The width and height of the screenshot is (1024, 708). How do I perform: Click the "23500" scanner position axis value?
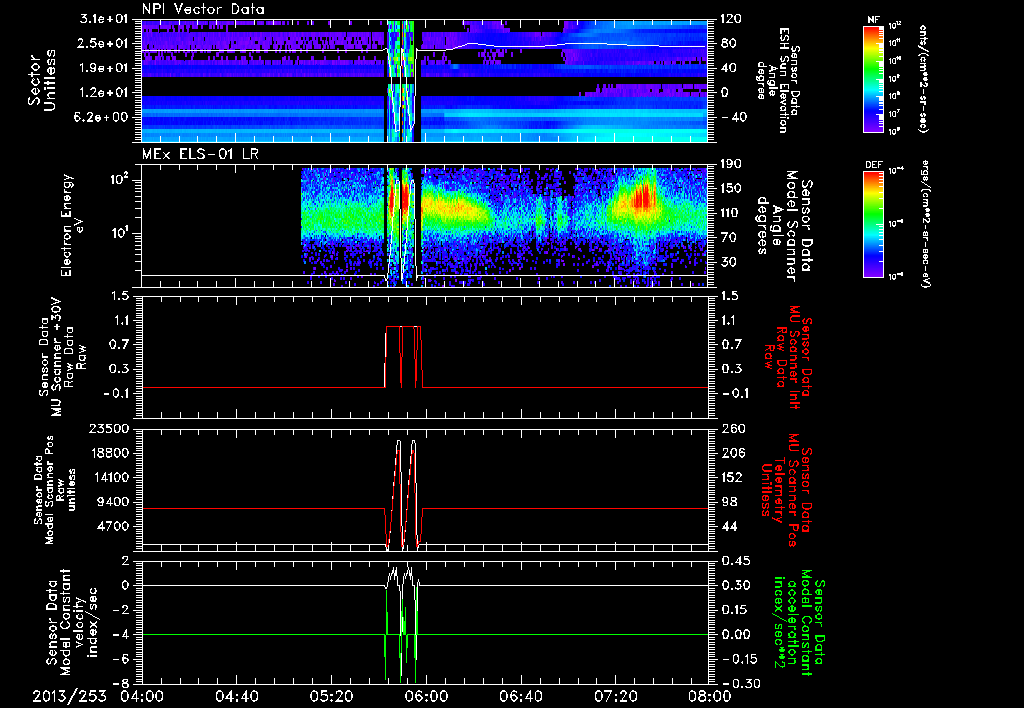(x=110, y=429)
